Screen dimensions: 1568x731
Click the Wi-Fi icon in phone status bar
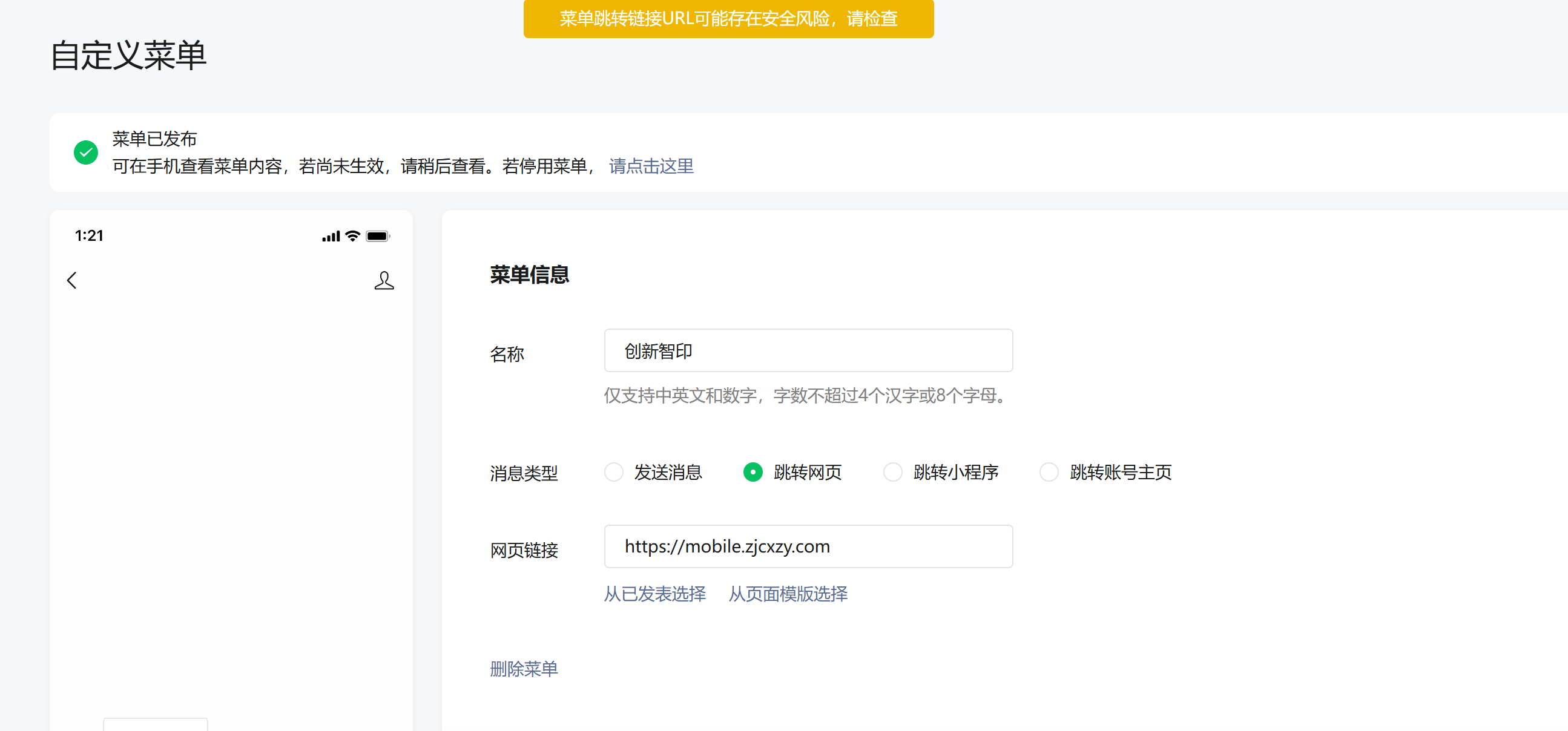click(x=352, y=236)
